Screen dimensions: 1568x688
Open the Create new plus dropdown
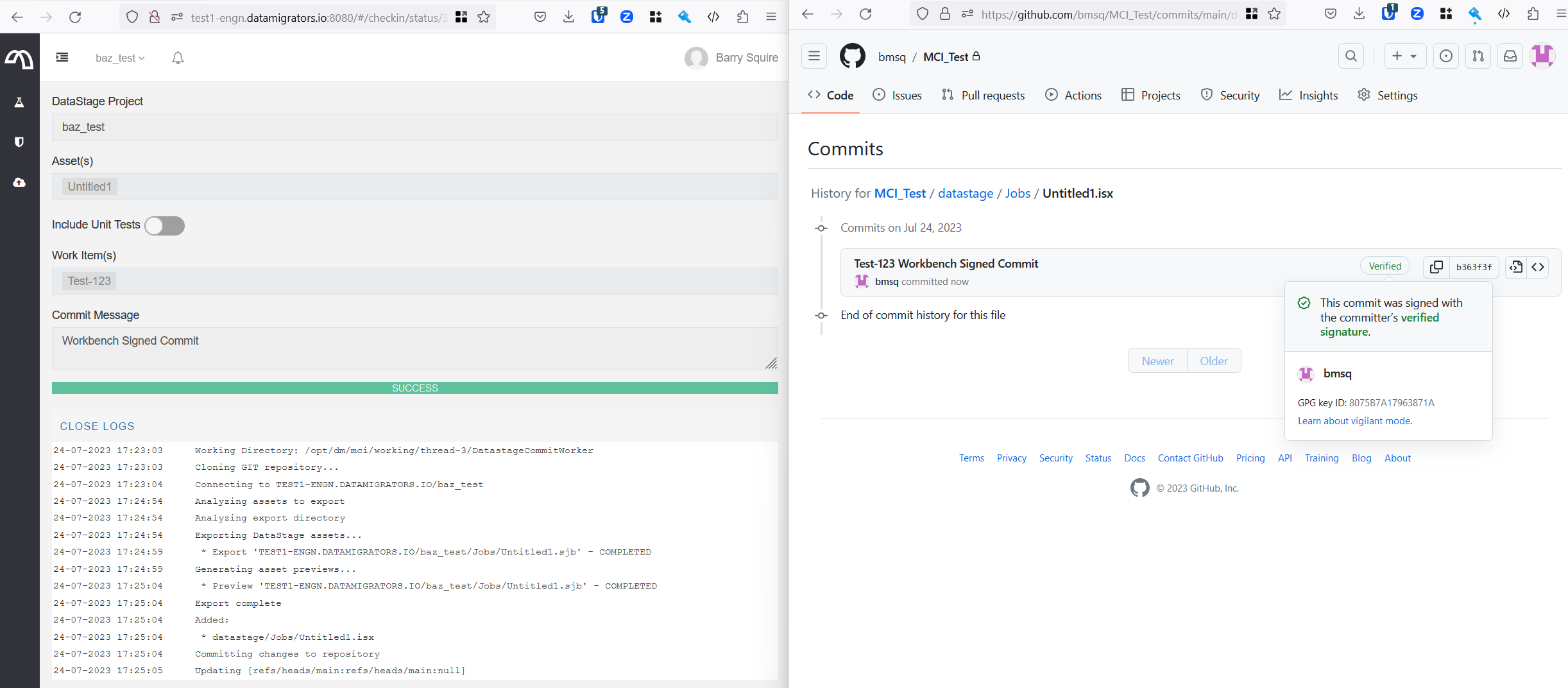[1404, 56]
